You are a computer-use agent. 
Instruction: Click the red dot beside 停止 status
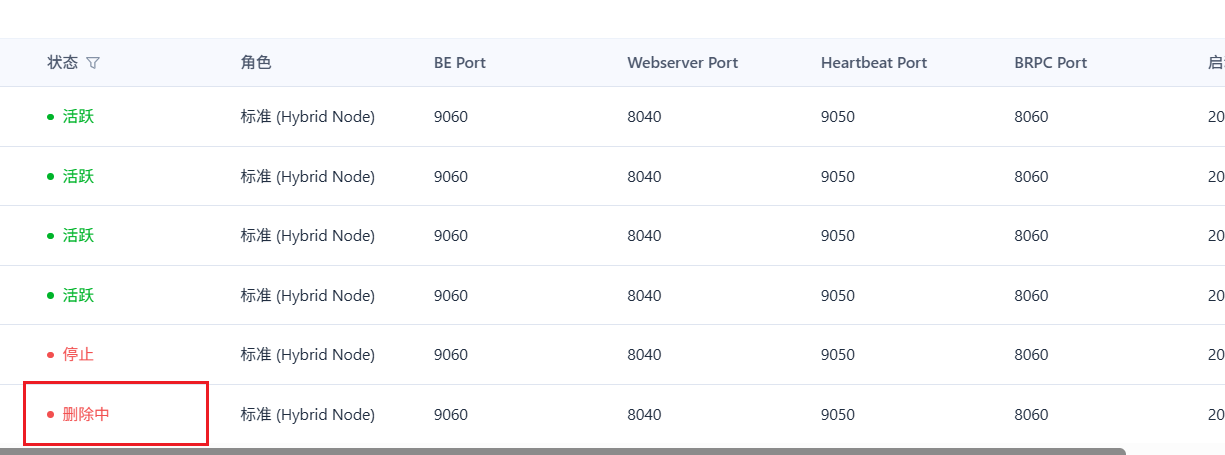(x=51, y=355)
